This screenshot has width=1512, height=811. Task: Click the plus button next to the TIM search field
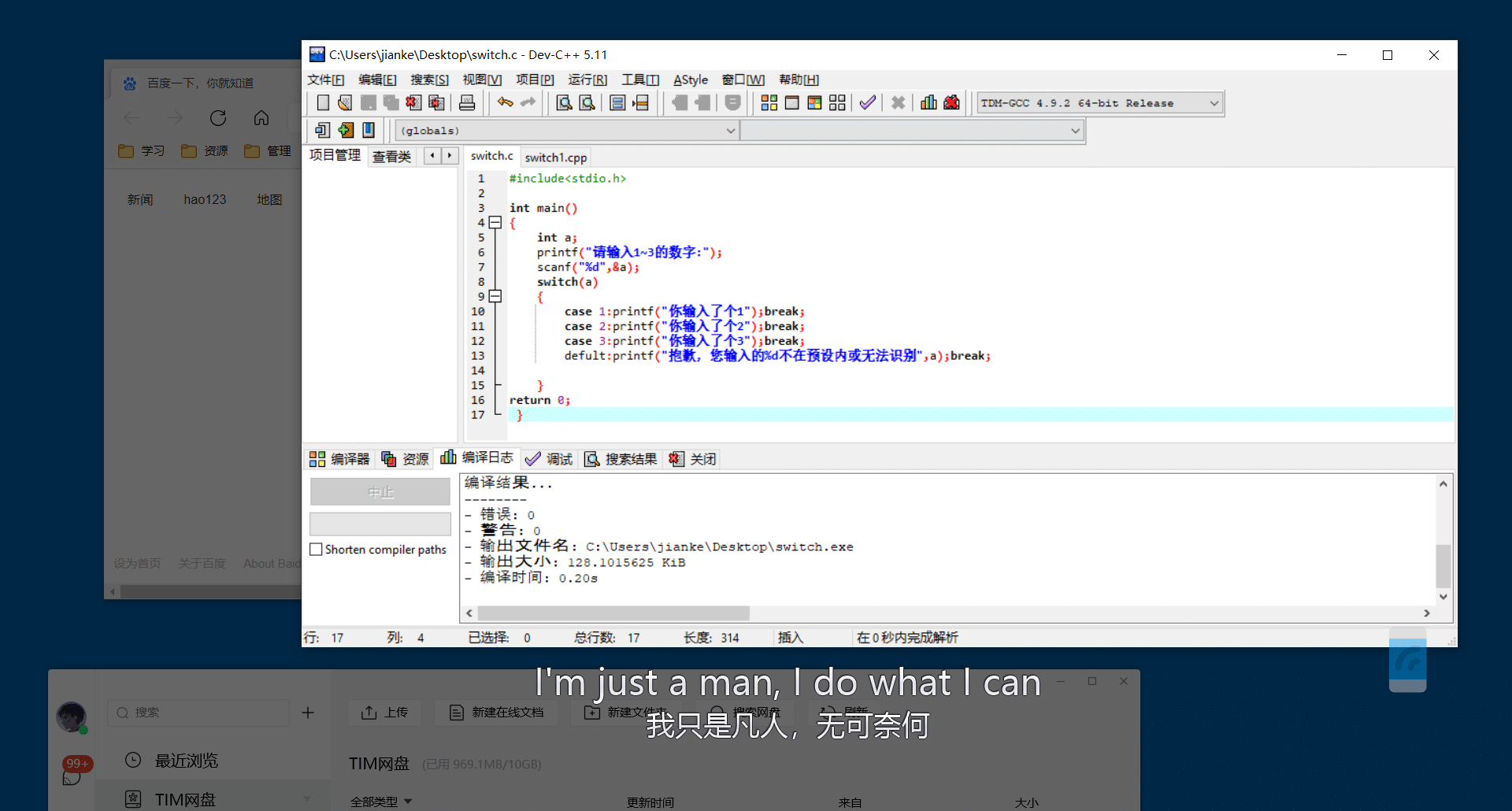308,713
